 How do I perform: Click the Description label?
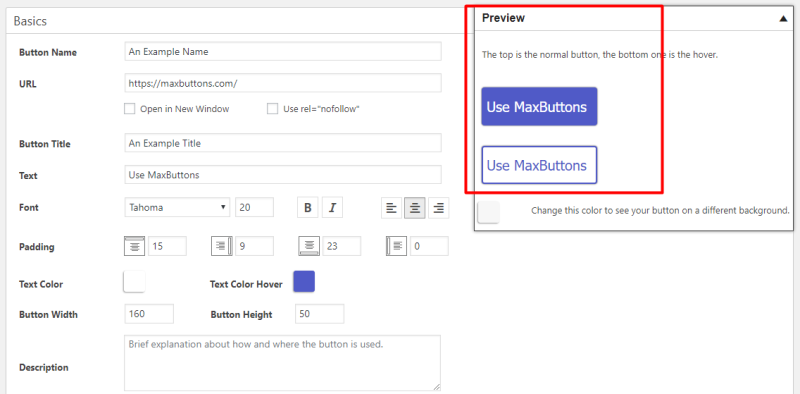[44, 367]
